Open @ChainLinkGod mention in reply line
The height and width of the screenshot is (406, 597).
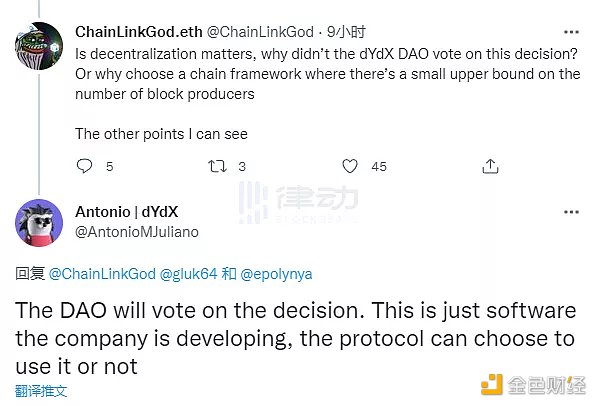tap(102, 274)
